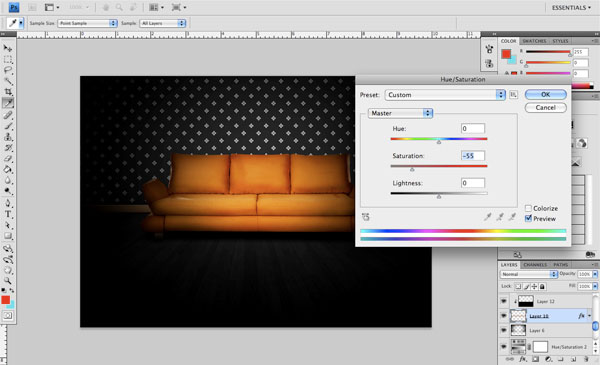Toggle lock transparent pixels
The height and width of the screenshot is (365, 600).
click(518, 286)
